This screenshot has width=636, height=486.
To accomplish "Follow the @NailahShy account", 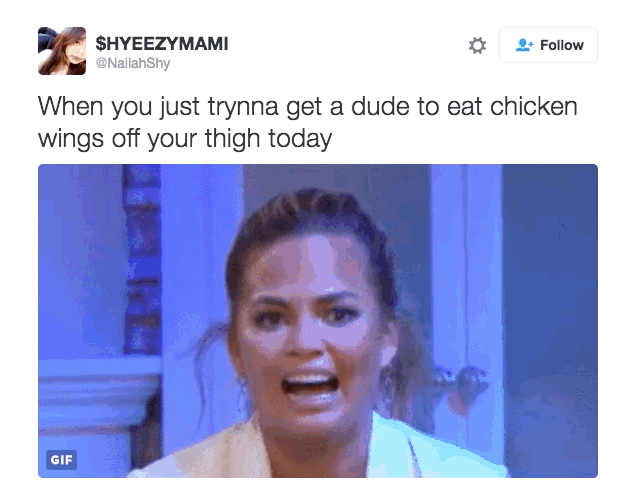I will pos(548,45).
